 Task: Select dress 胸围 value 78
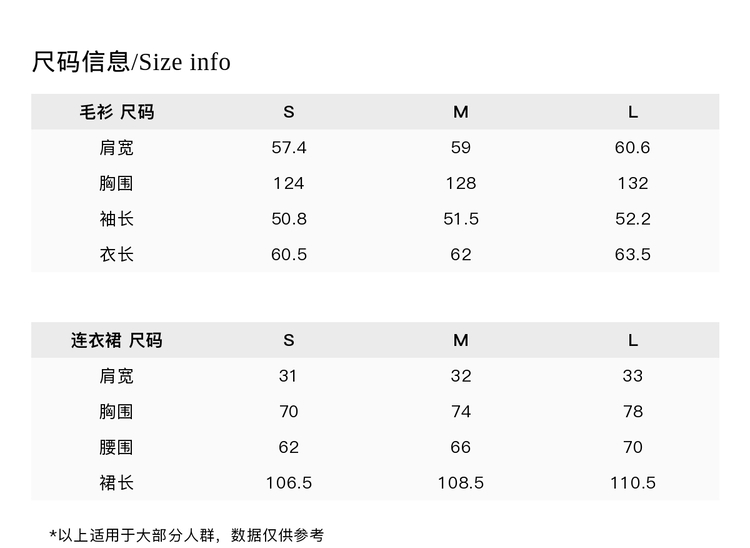(x=633, y=412)
